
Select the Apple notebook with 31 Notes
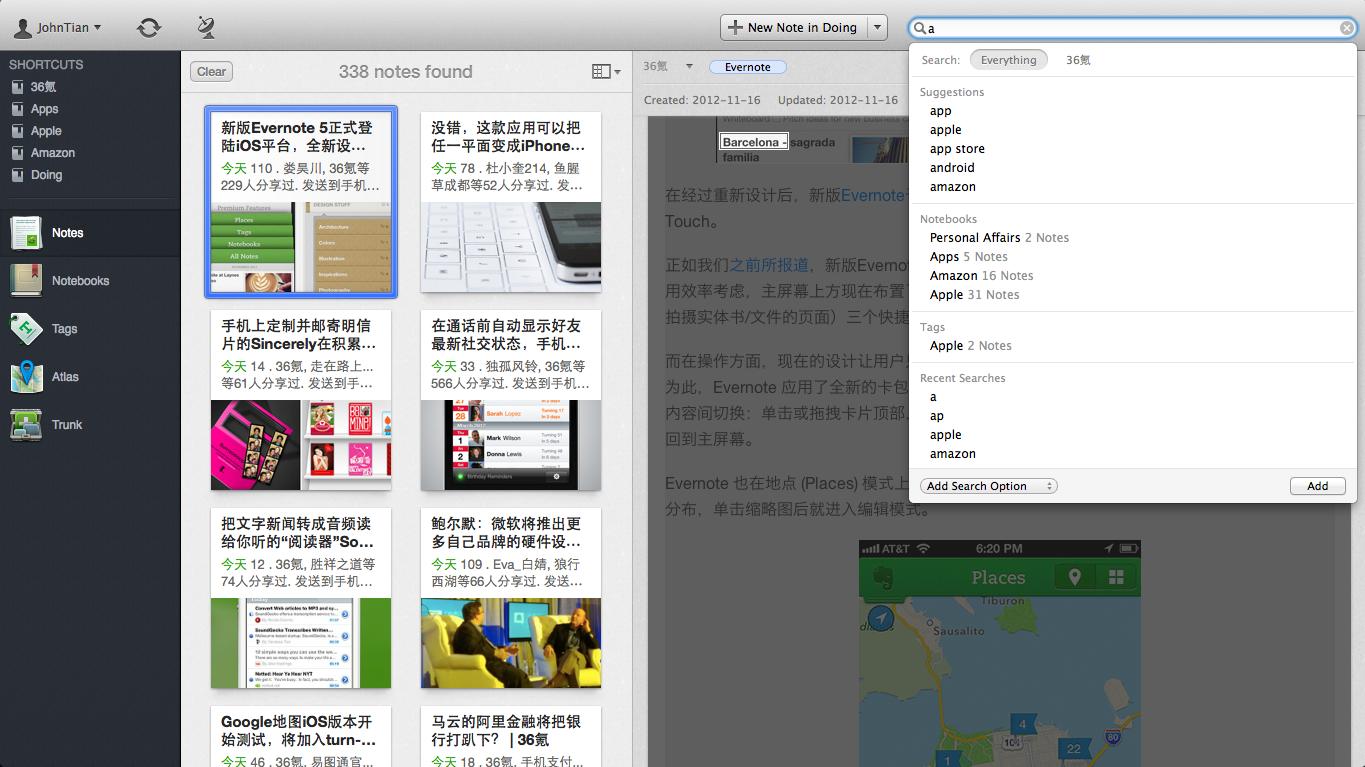974,295
